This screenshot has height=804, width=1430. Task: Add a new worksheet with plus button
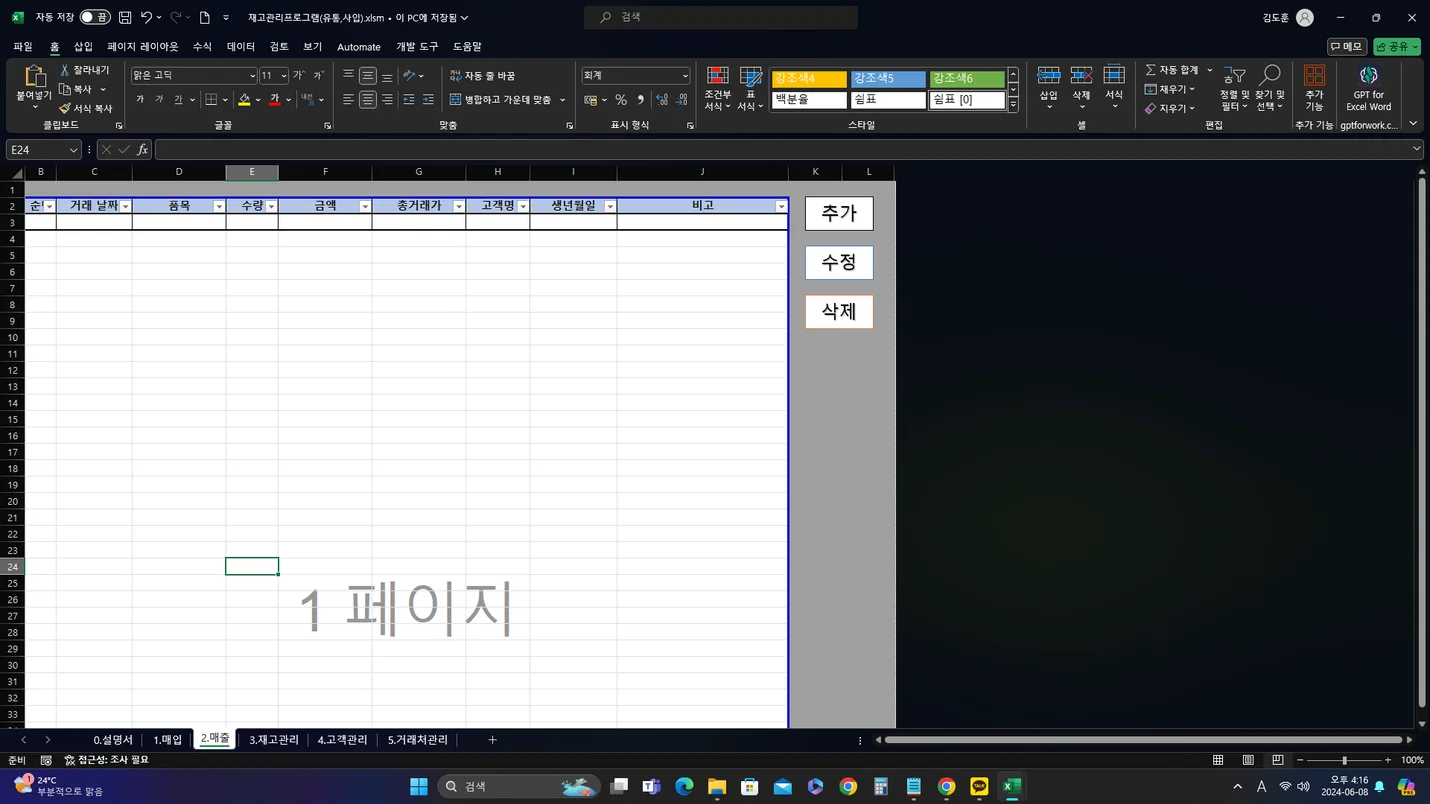click(492, 740)
